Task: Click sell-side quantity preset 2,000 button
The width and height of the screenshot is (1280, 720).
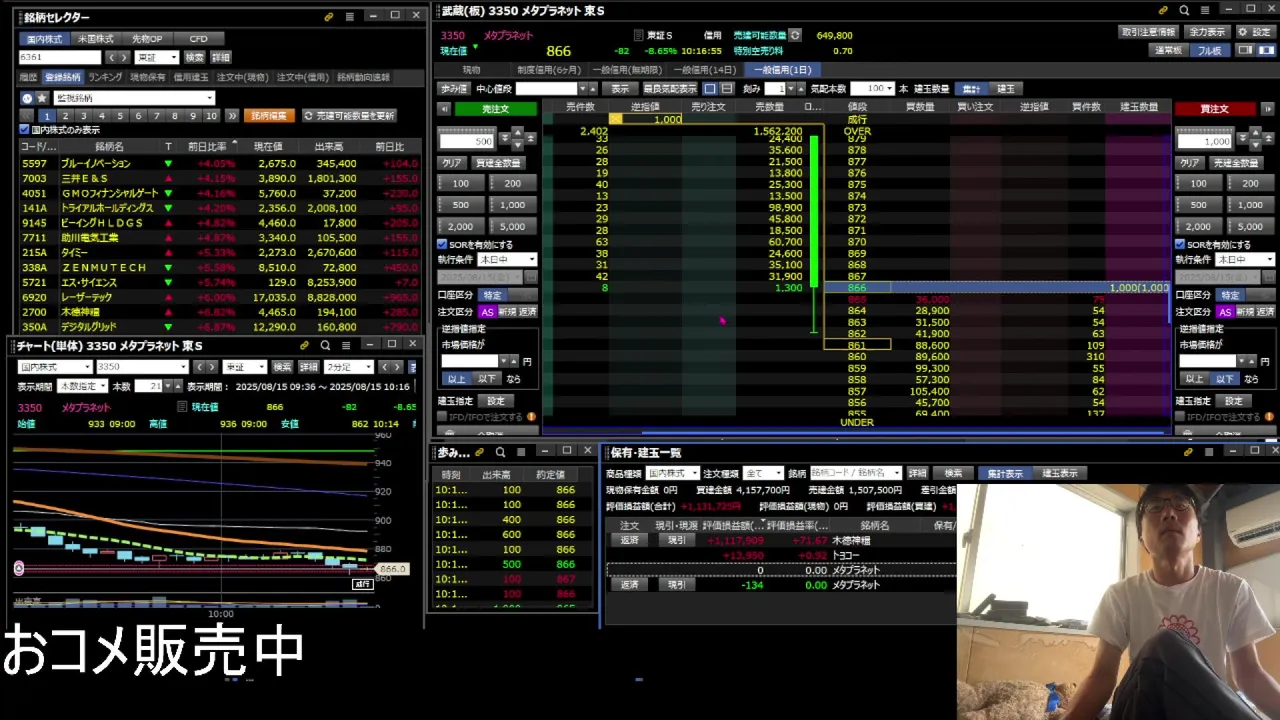Action: point(460,226)
